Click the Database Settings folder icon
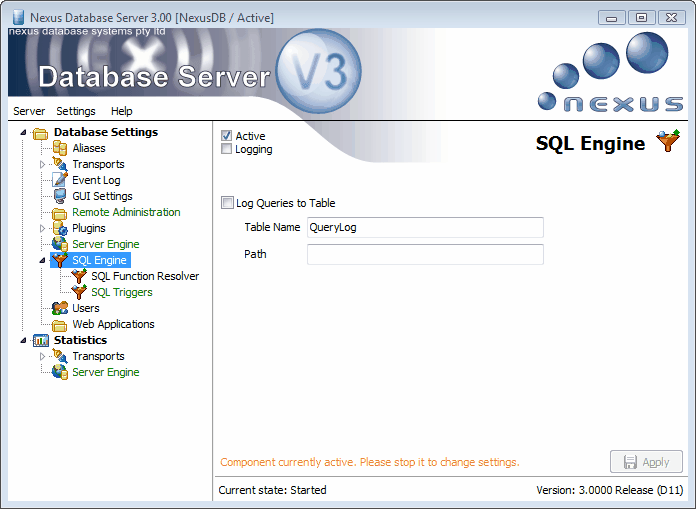696x509 pixels. pos(40,133)
